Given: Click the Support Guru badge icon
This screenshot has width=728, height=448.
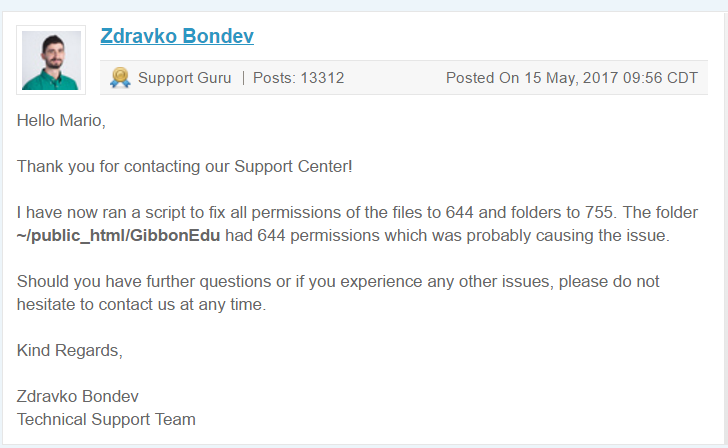Looking at the screenshot, I should (x=120, y=78).
